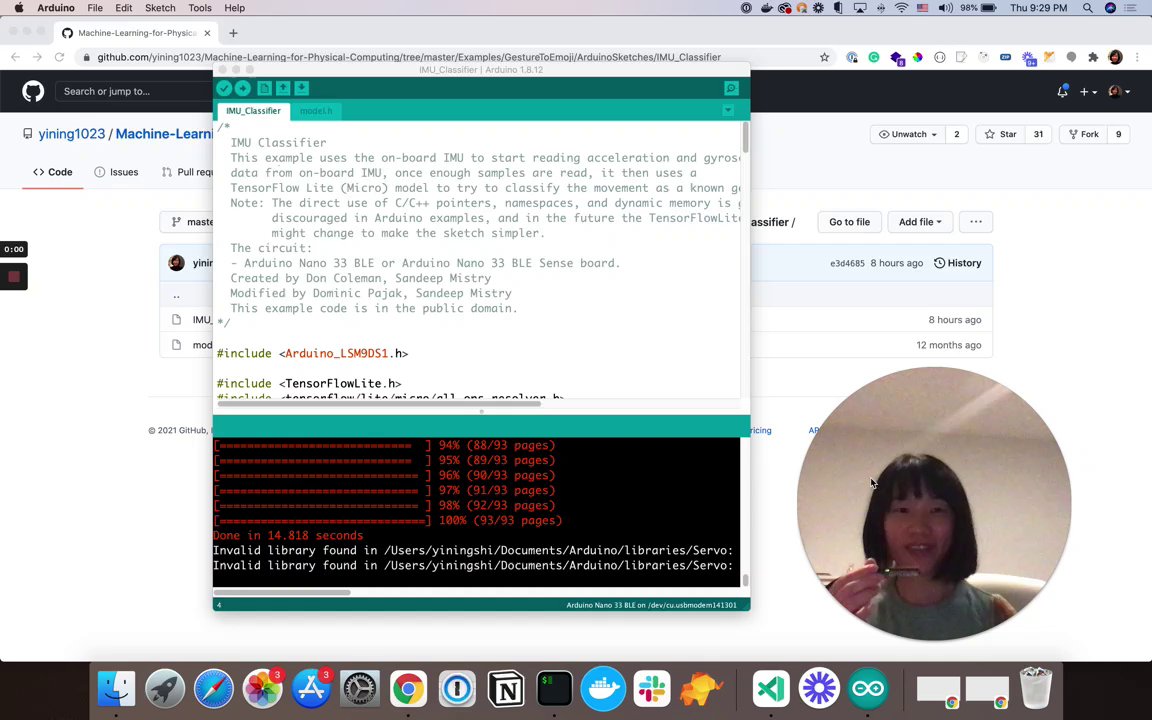Open Google Chrome from the Dock

pos(408,688)
